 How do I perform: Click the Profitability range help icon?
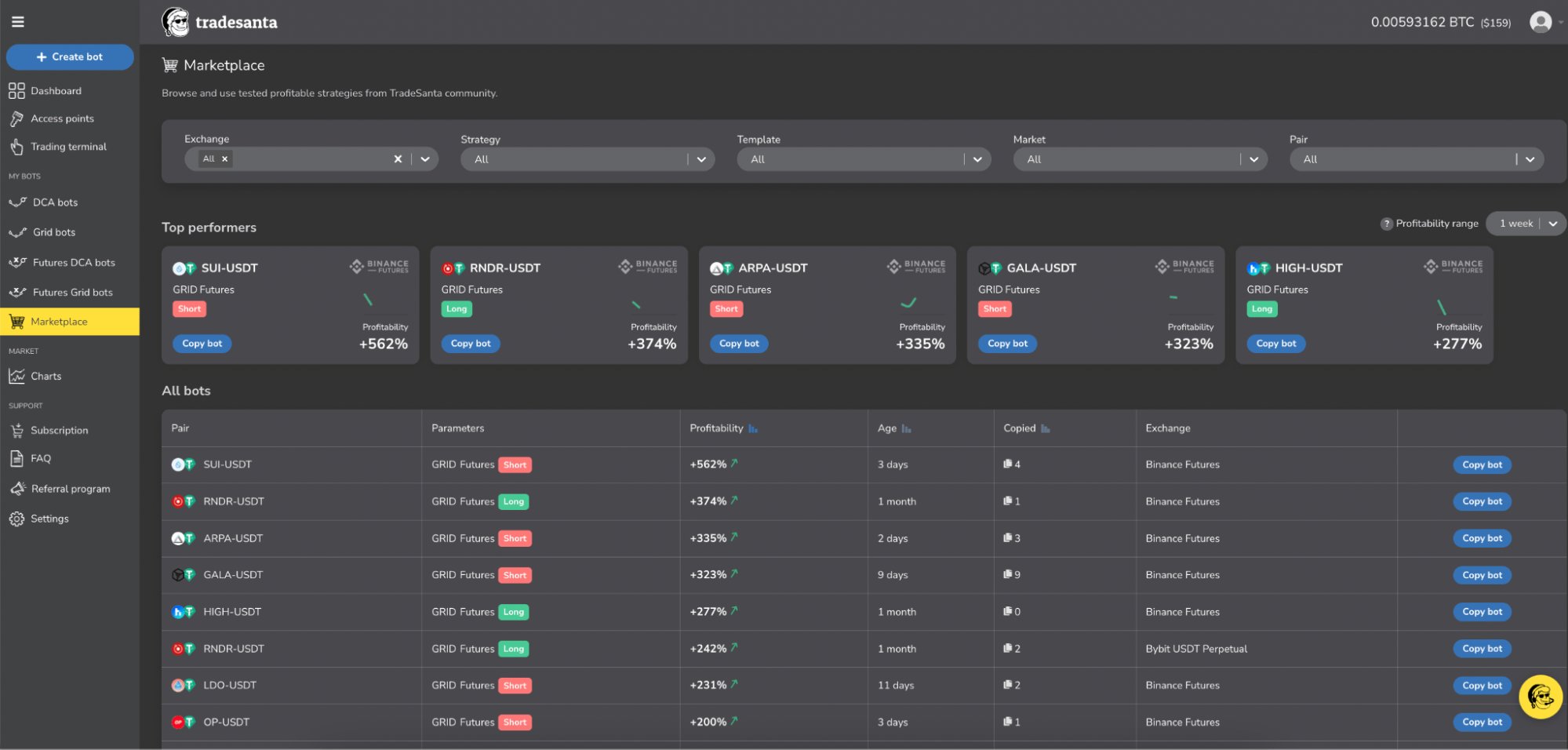tap(1386, 224)
